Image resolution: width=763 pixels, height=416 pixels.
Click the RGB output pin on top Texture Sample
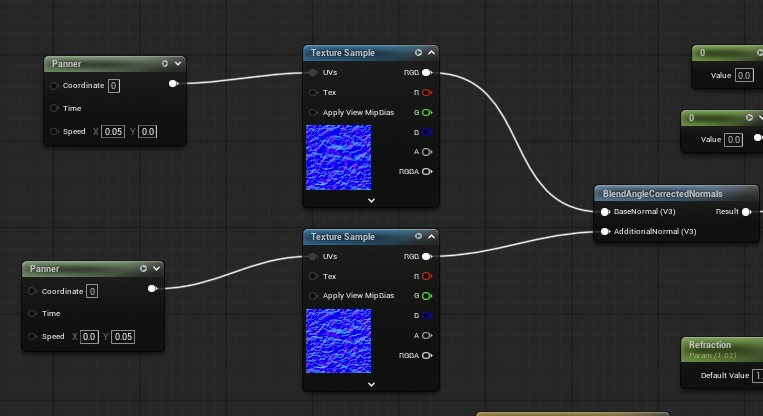coord(427,73)
